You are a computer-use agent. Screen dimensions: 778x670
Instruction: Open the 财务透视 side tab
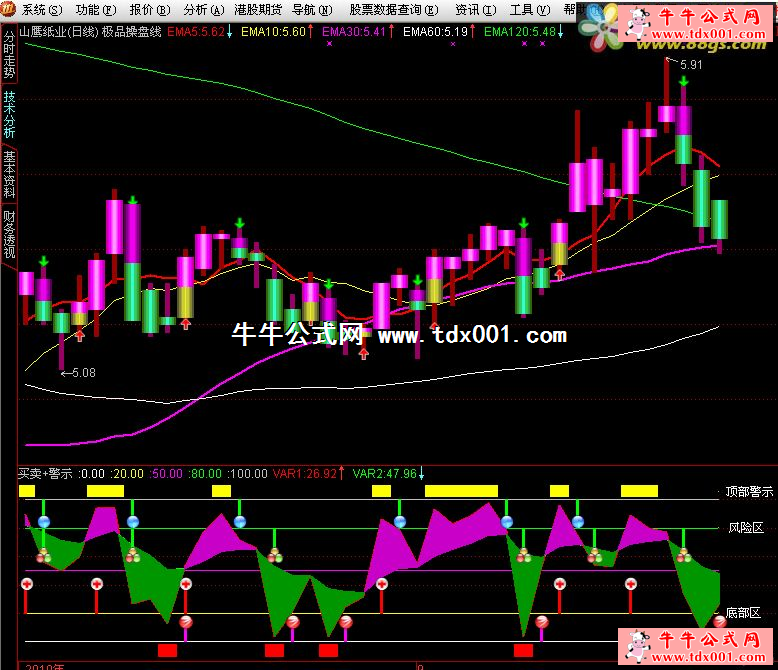click(x=9, y=234)
